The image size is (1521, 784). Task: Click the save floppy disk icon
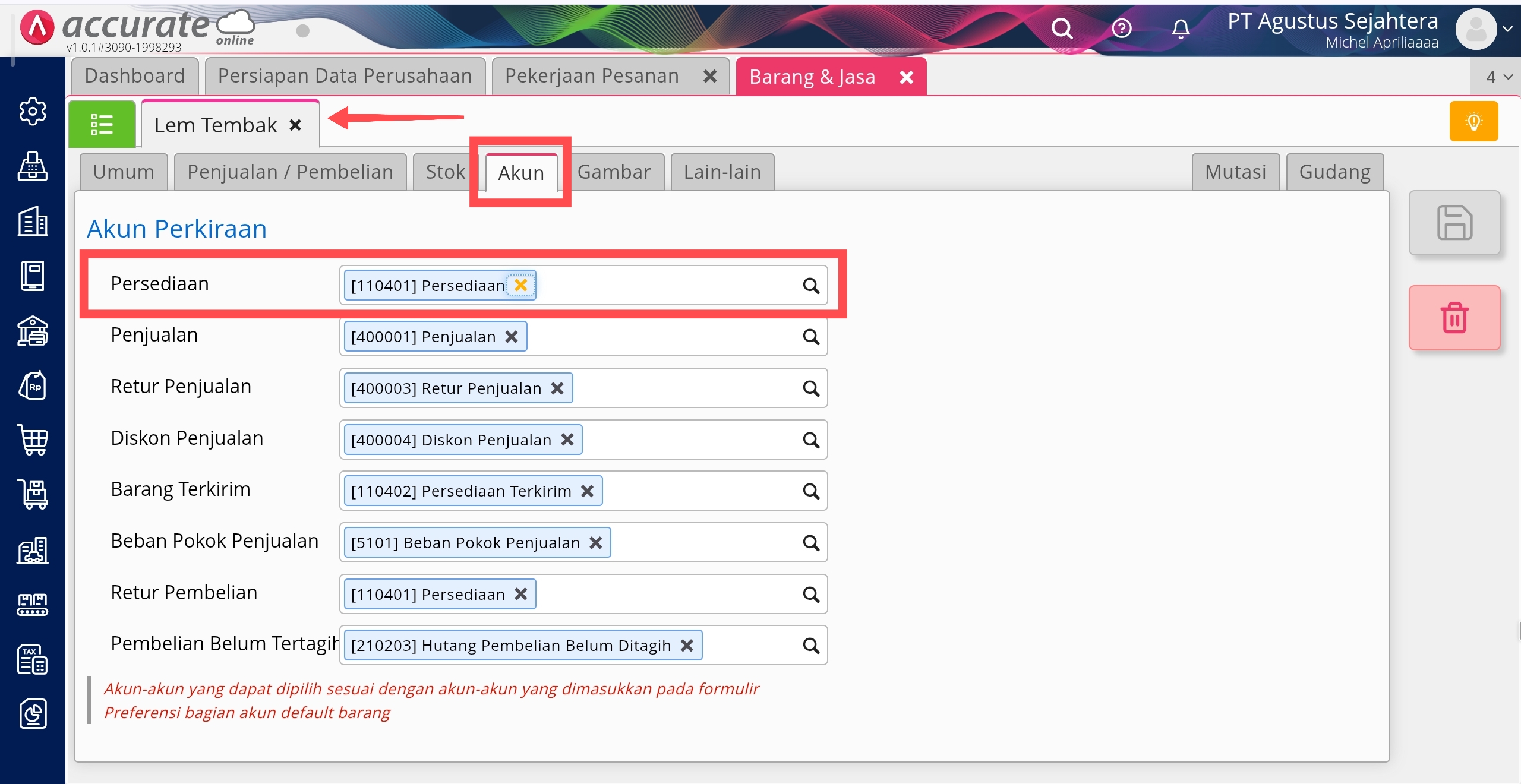(1454, 223)
